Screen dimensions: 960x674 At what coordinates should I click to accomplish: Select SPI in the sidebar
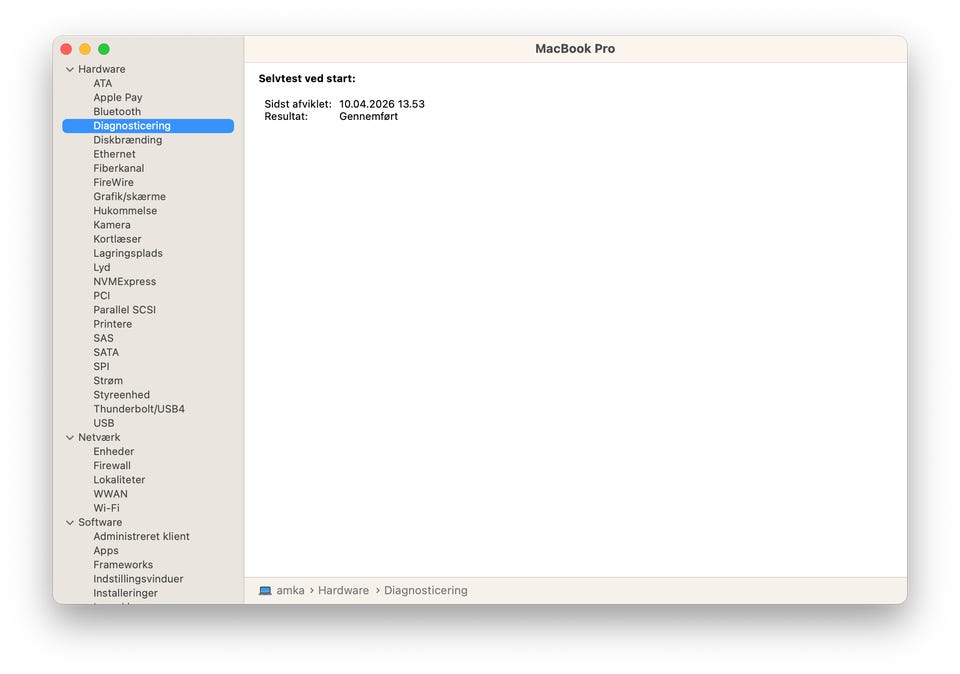[x=102, y=366]
